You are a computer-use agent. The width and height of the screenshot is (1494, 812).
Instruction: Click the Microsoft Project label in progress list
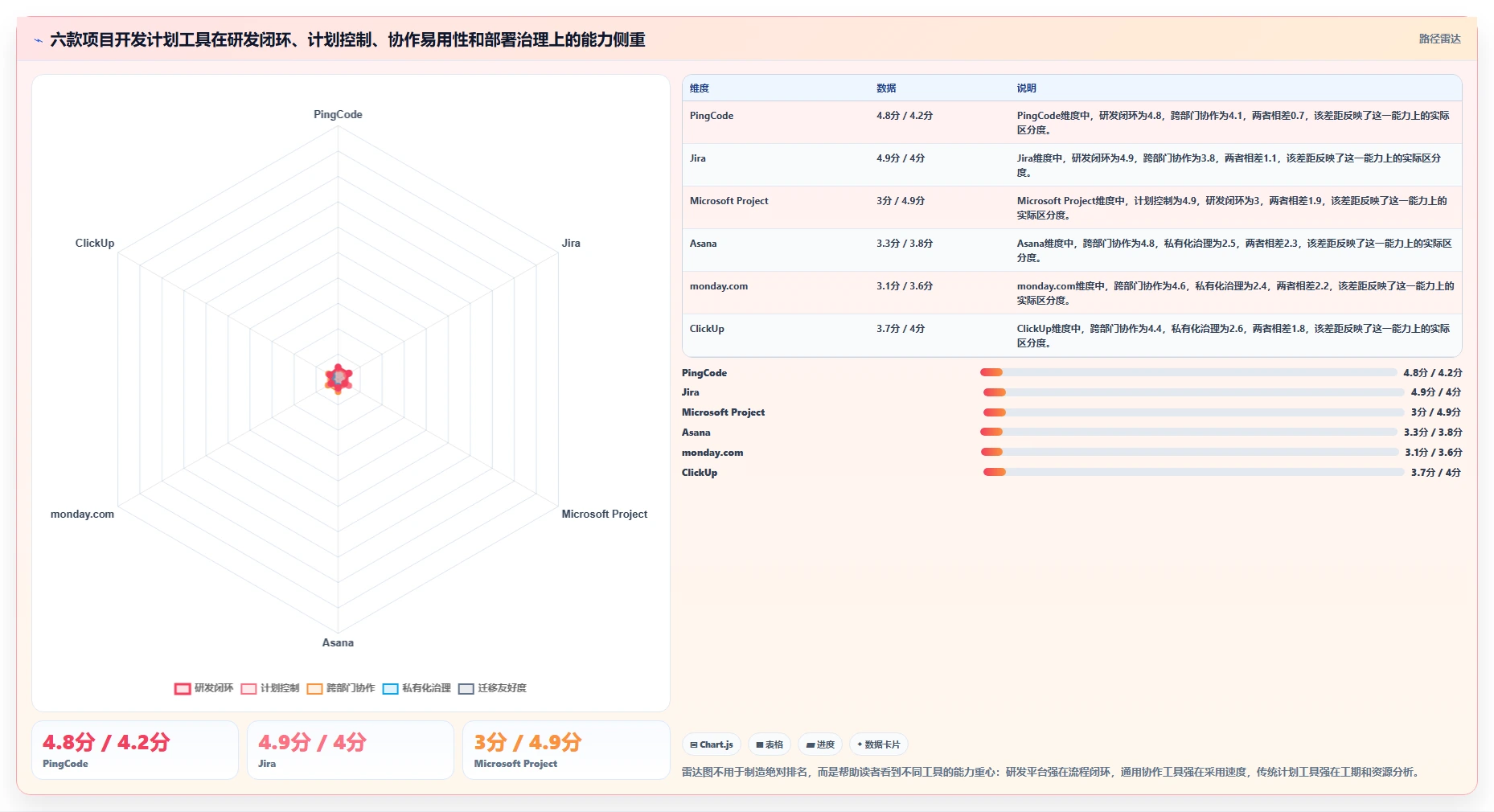tap(723, 412)
